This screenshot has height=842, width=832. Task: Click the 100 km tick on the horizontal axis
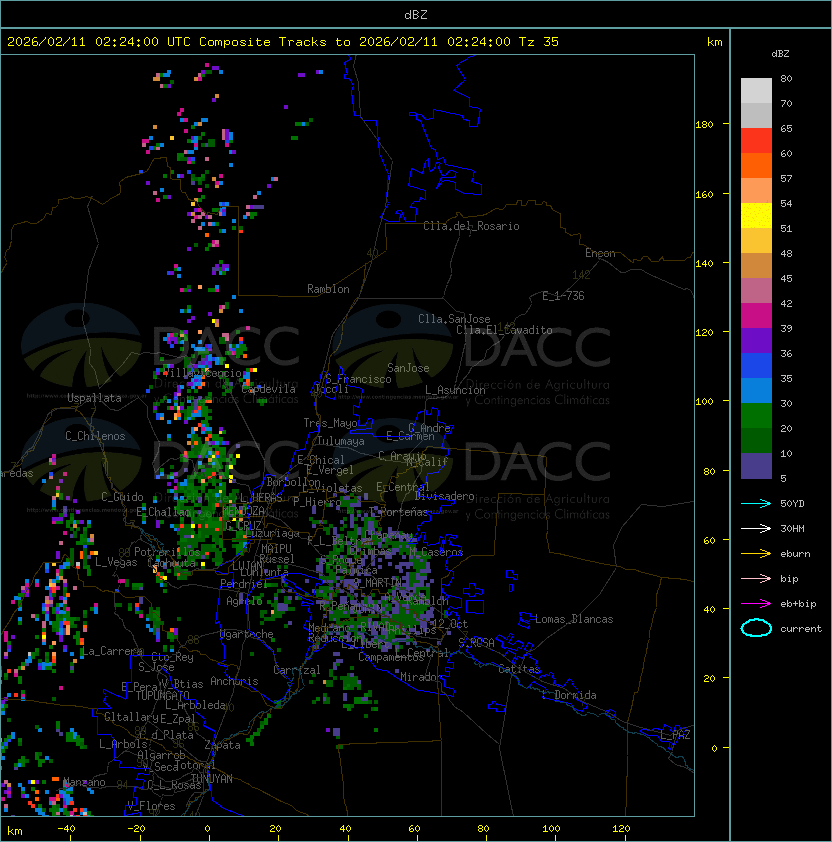tap(552, 829)
